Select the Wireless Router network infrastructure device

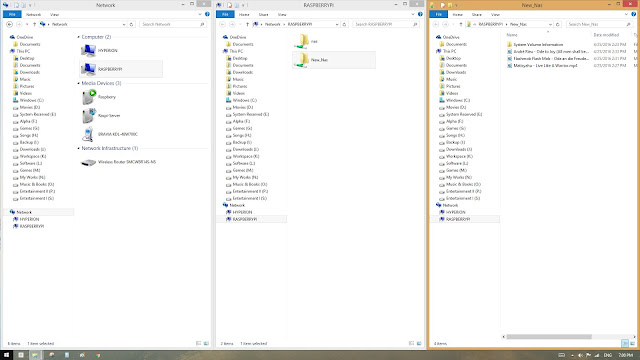[119, 162]
